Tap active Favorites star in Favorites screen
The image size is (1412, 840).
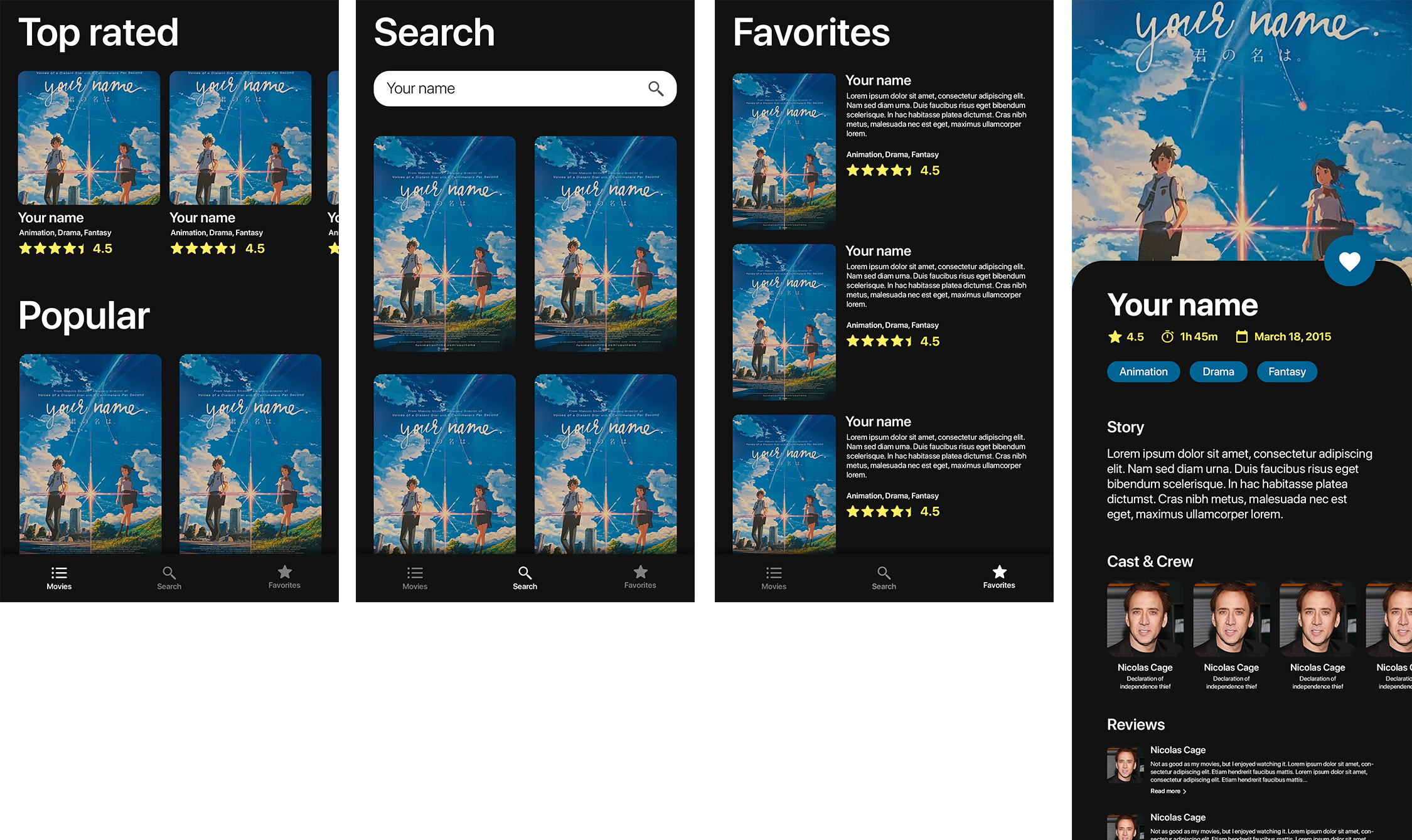click(x=999, y=572)
